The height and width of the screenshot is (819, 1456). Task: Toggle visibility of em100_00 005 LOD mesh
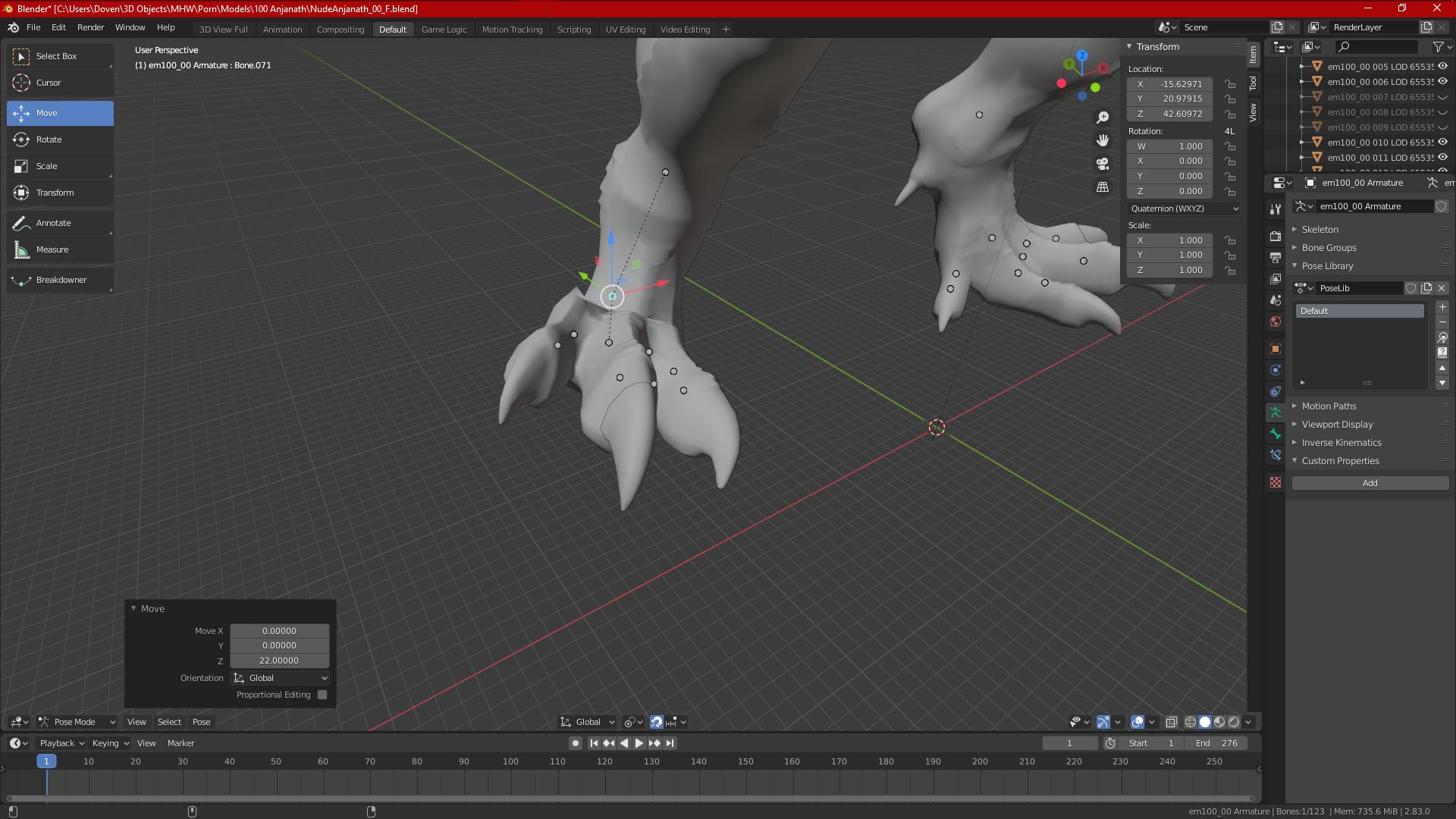pos(1442,67)
